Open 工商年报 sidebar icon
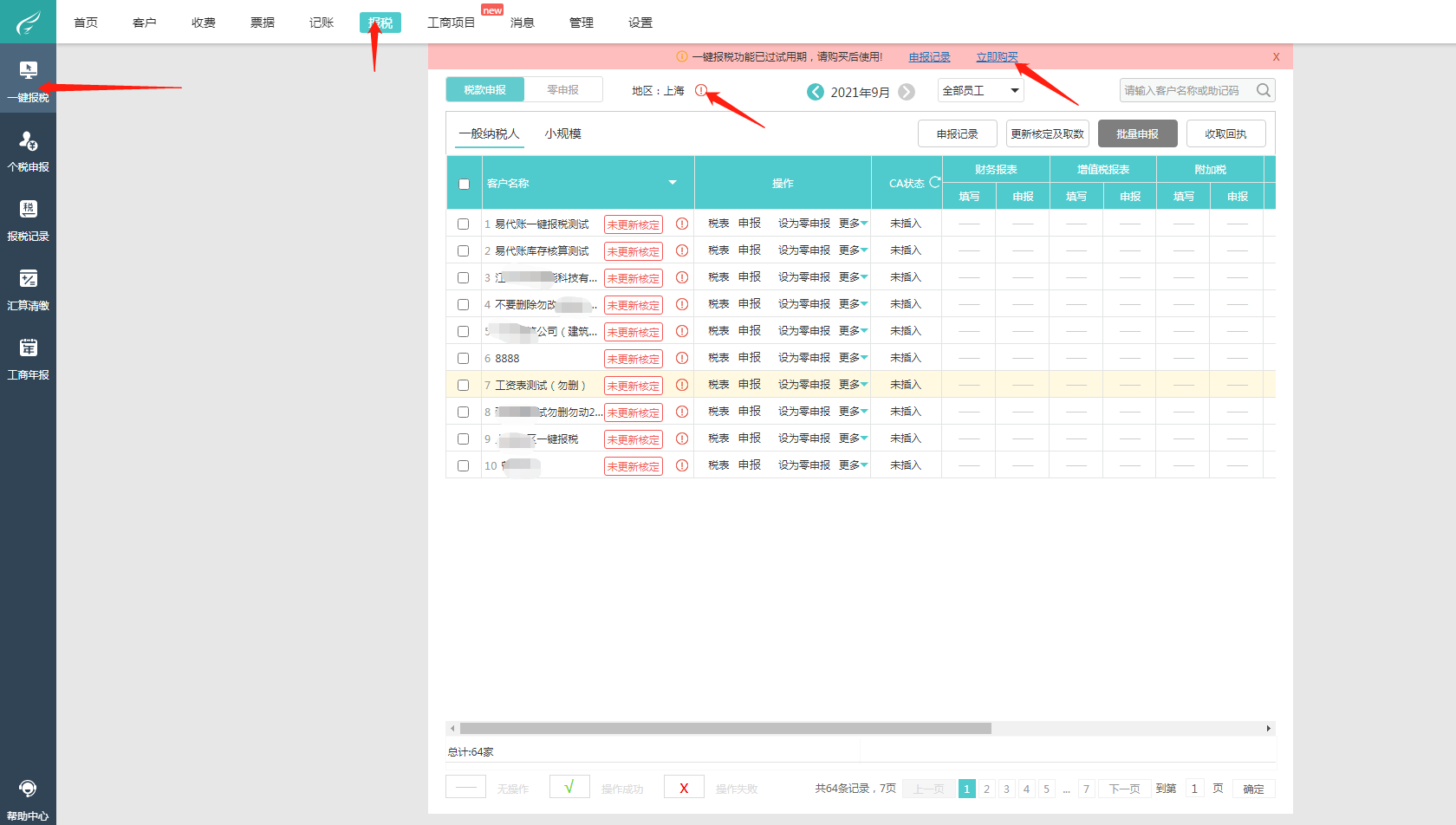The image size is (1456, 825). coord(28,358)
